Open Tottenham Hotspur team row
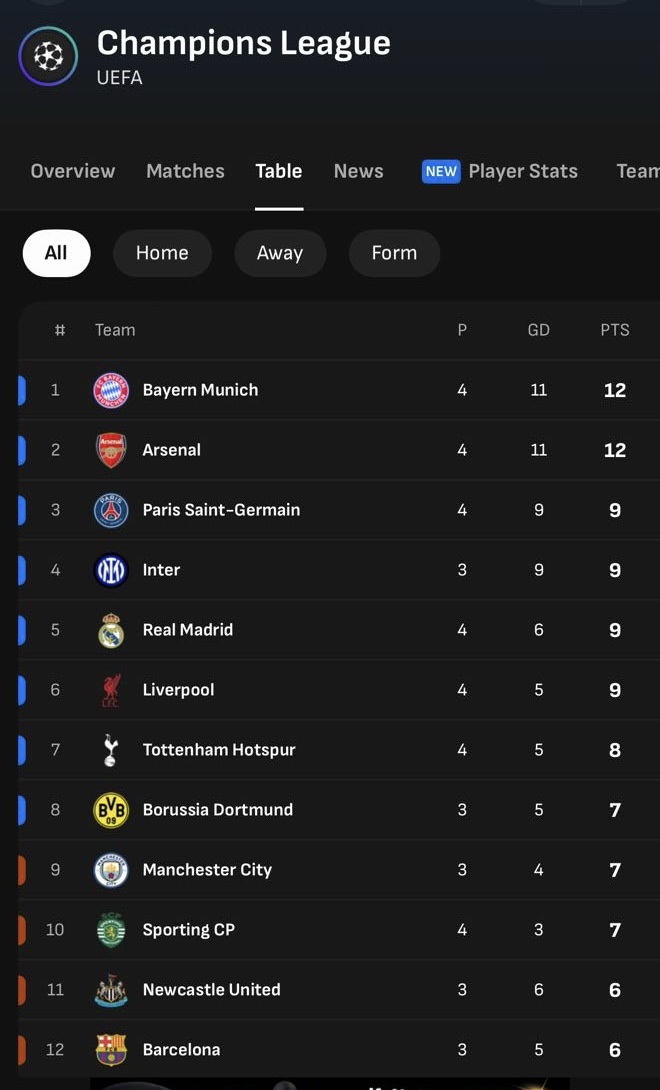This screenshot has width=660, height=1090. click(x=219, y=750)
